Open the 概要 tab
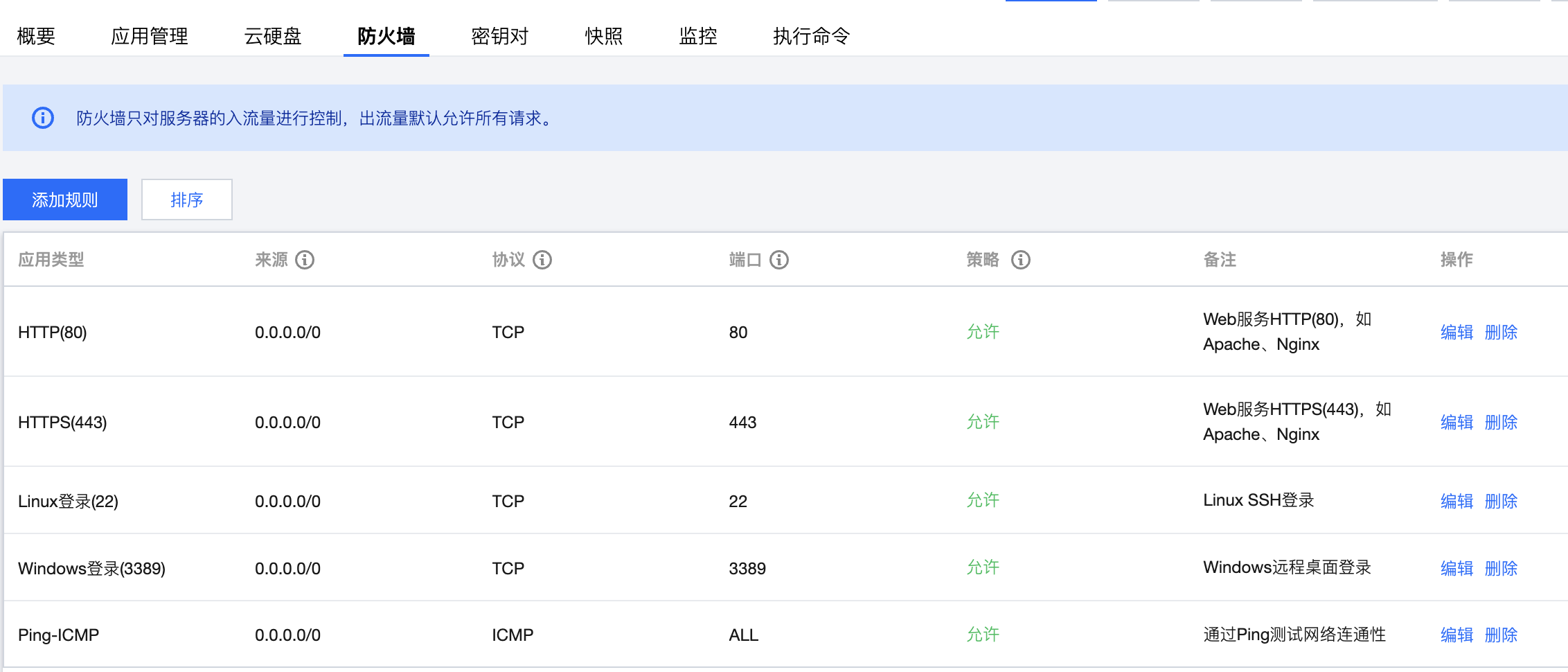1568x672 pixels. [36, 36]
